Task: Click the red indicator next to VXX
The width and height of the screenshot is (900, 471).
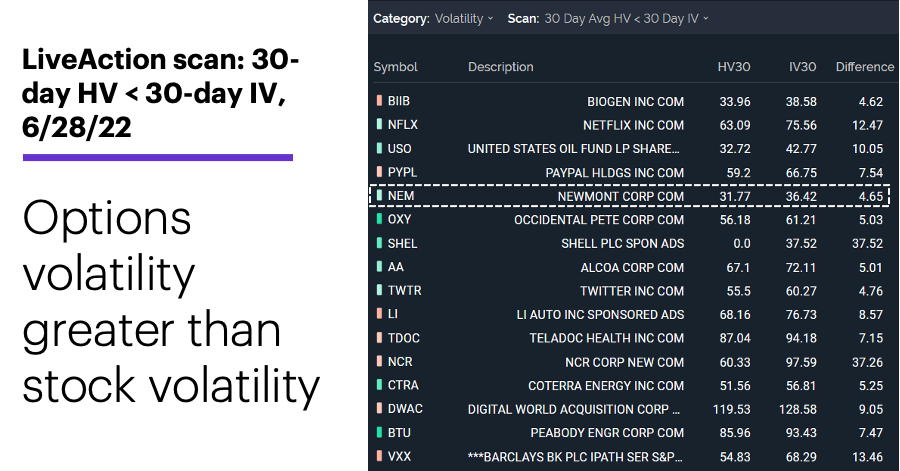Action: 379,456
